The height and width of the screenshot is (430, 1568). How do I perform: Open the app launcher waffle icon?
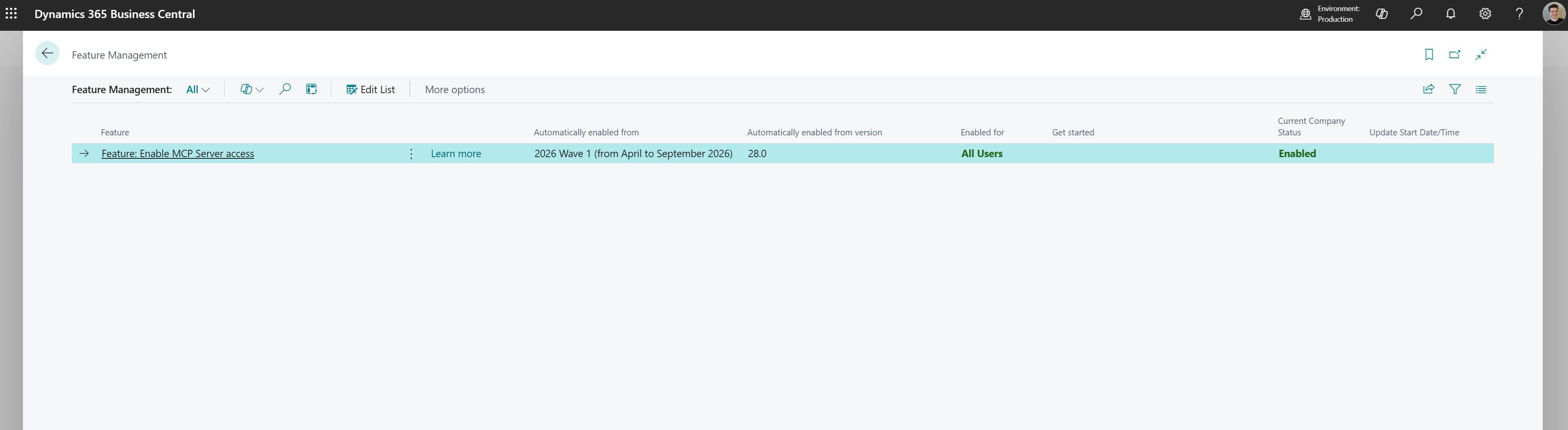(x=11, y=14)
